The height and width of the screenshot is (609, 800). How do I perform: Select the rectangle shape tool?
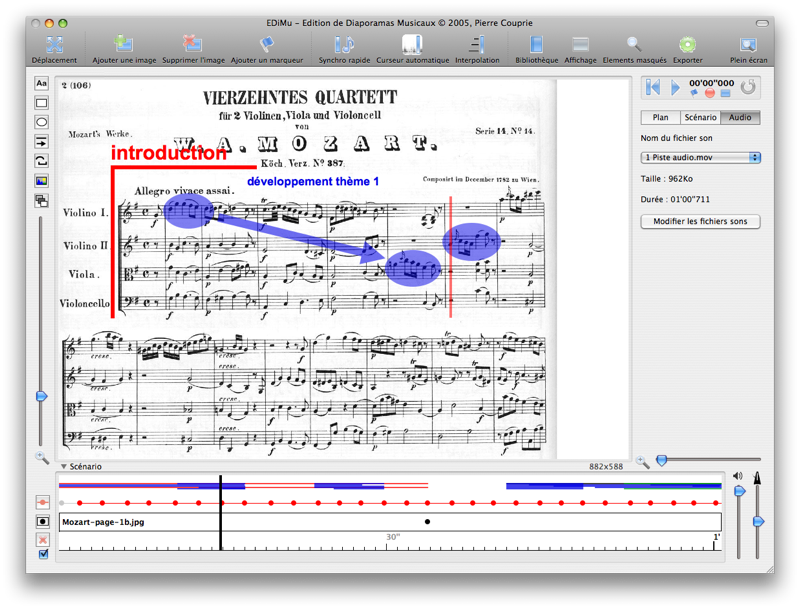[x=41, y=103]
